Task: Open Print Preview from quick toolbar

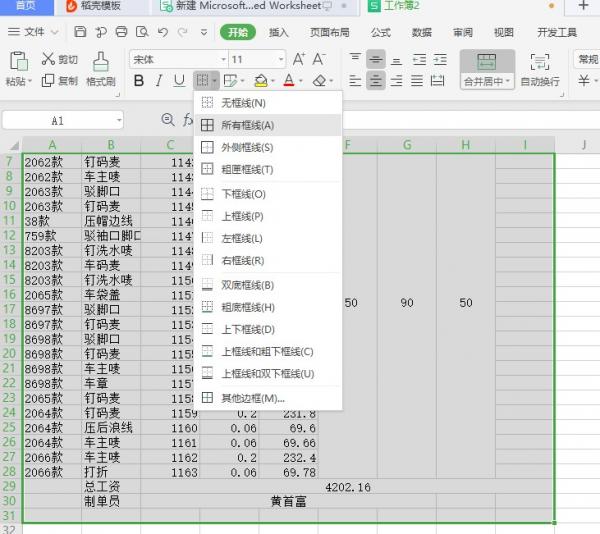Action: [142, 32]
